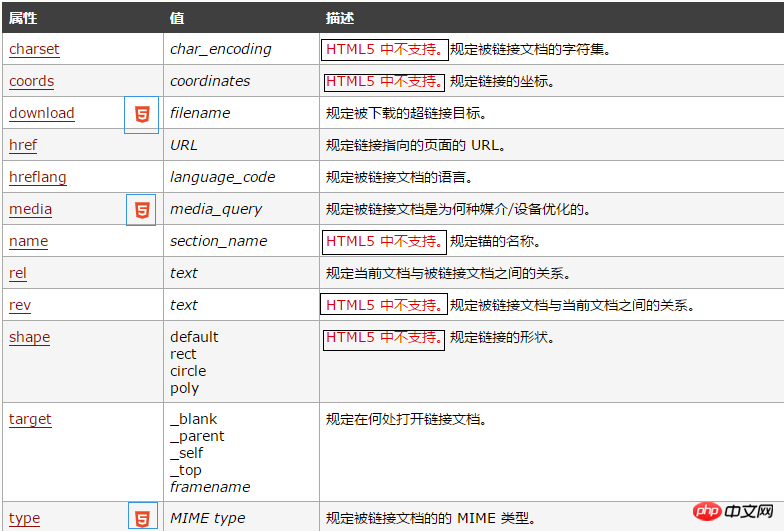The height and width of the screenshot is (531, 784).
Task: Click the 属性 column header
Action: [x=23, y=18]
